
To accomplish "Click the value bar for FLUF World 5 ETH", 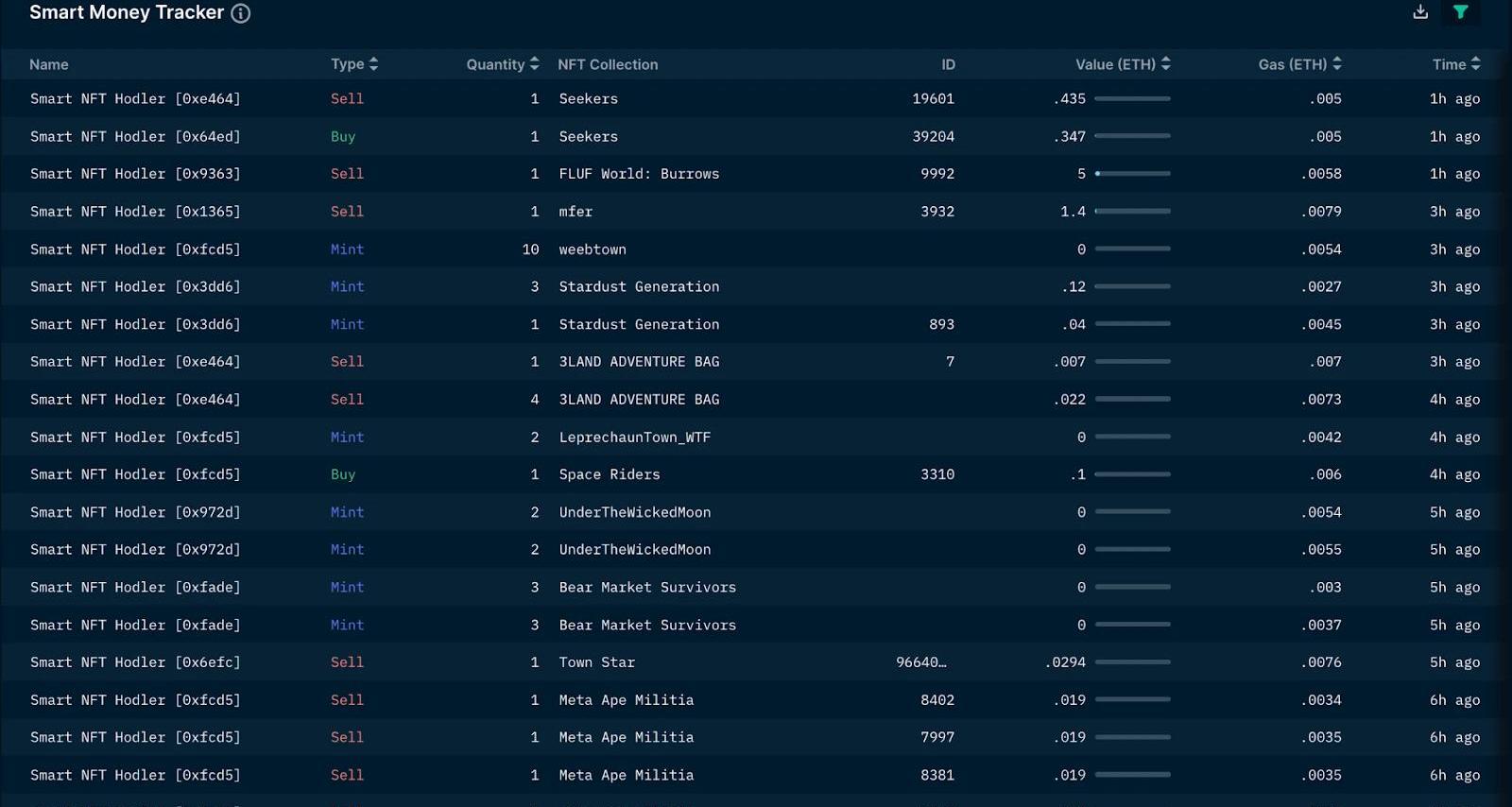I will (x=1132, y=174).
